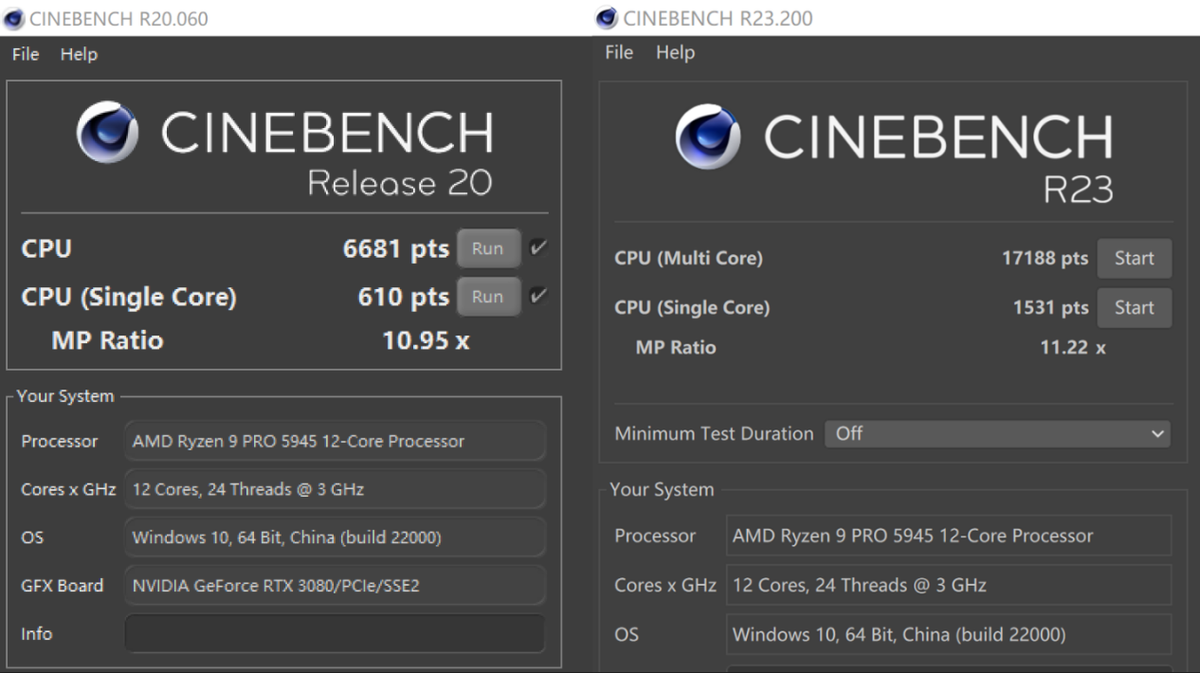Click the R23 Processor name field
This screenshot has height=673, width=1200.
[x=948, y=536]
